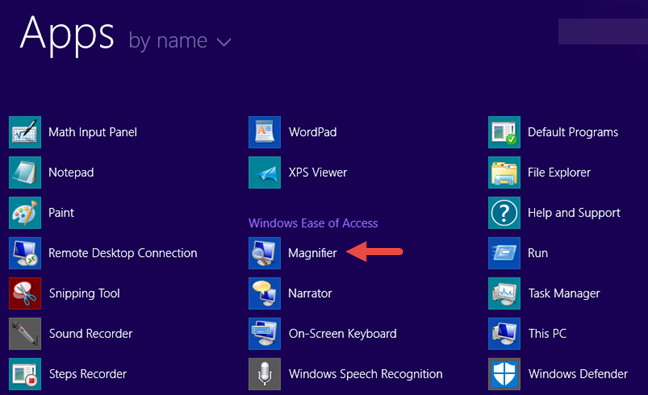Select the 'Narrator' app name

[310, 293]
